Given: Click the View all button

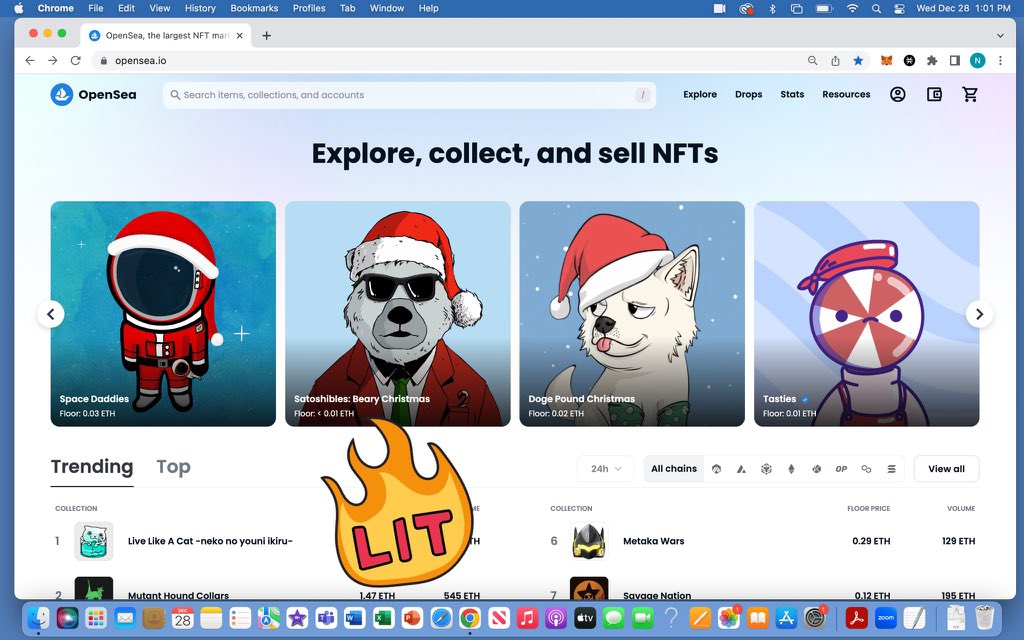Looking at the screenshot, I should point(946,468).
